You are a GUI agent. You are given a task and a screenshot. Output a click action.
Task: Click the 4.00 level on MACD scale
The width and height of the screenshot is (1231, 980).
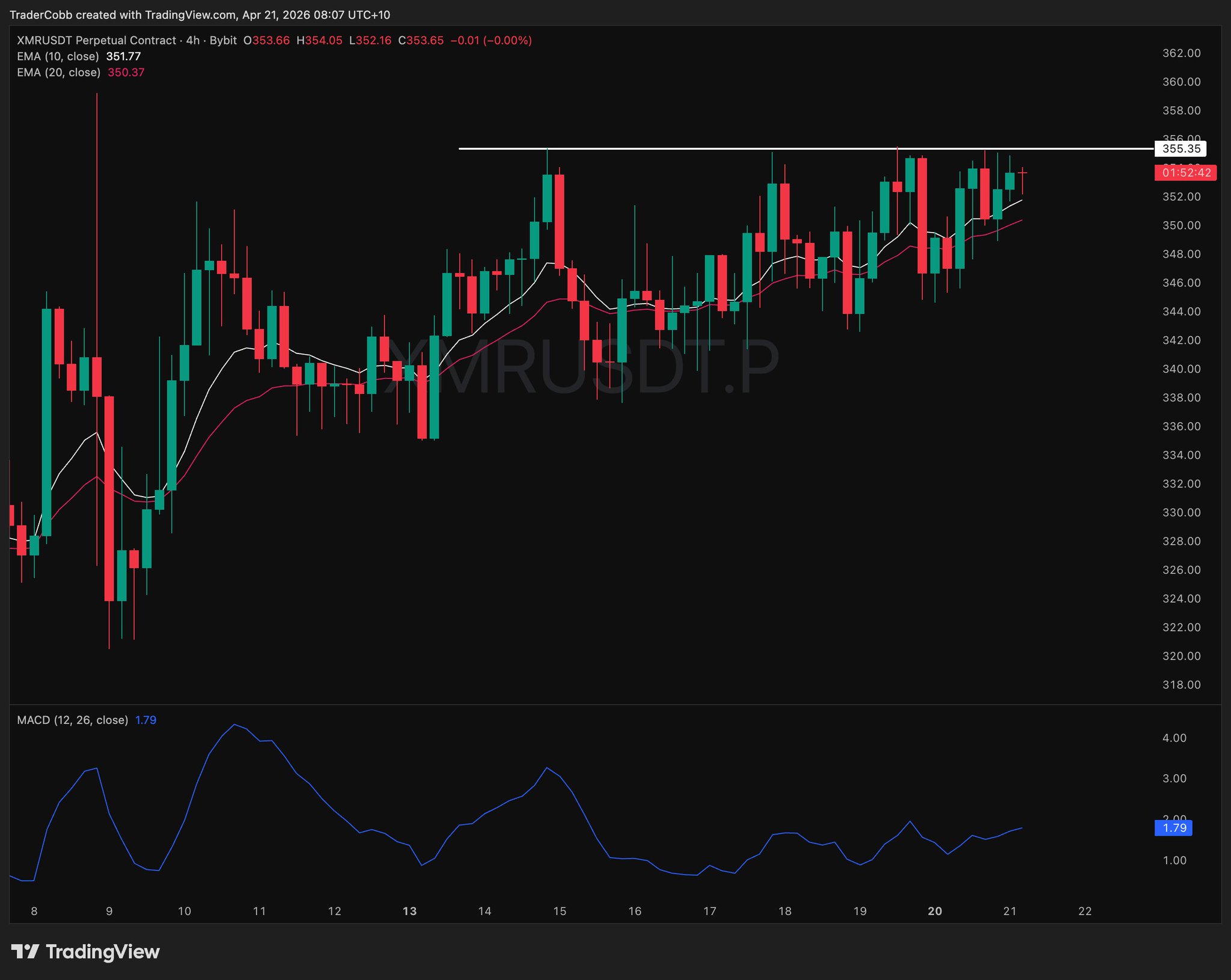[1174, 738]
